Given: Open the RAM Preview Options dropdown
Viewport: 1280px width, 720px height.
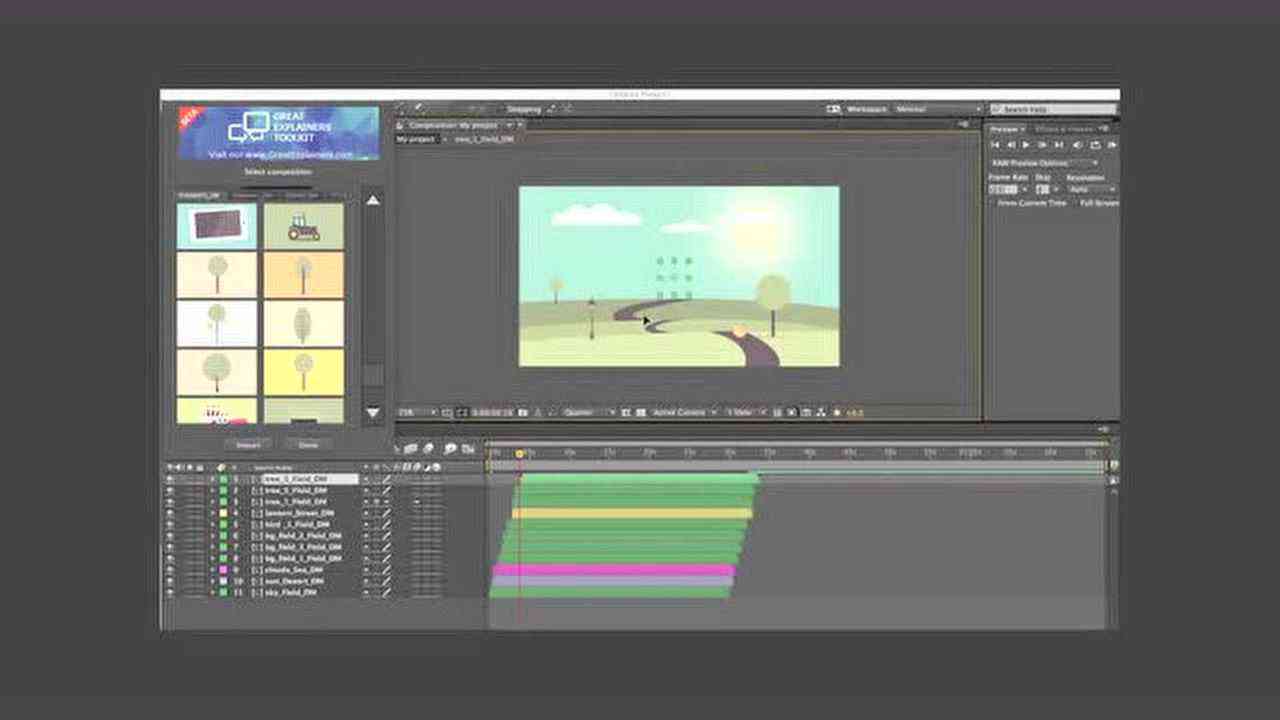Looking at the screenshot, I should [1044, 163].
